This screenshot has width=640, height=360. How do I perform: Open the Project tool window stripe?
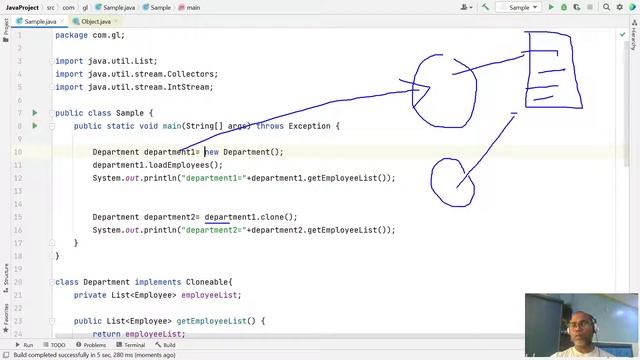5,30
